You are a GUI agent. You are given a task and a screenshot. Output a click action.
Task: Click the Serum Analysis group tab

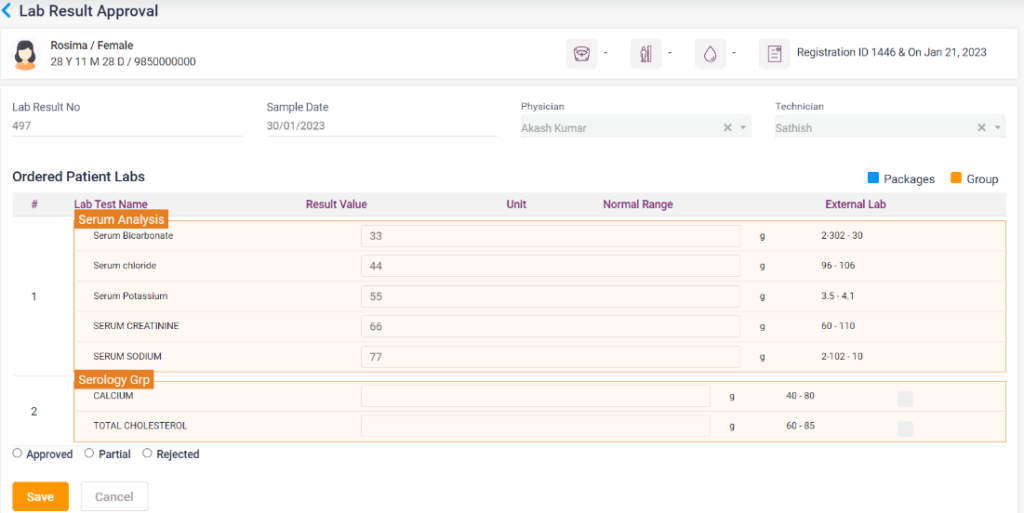120,219
